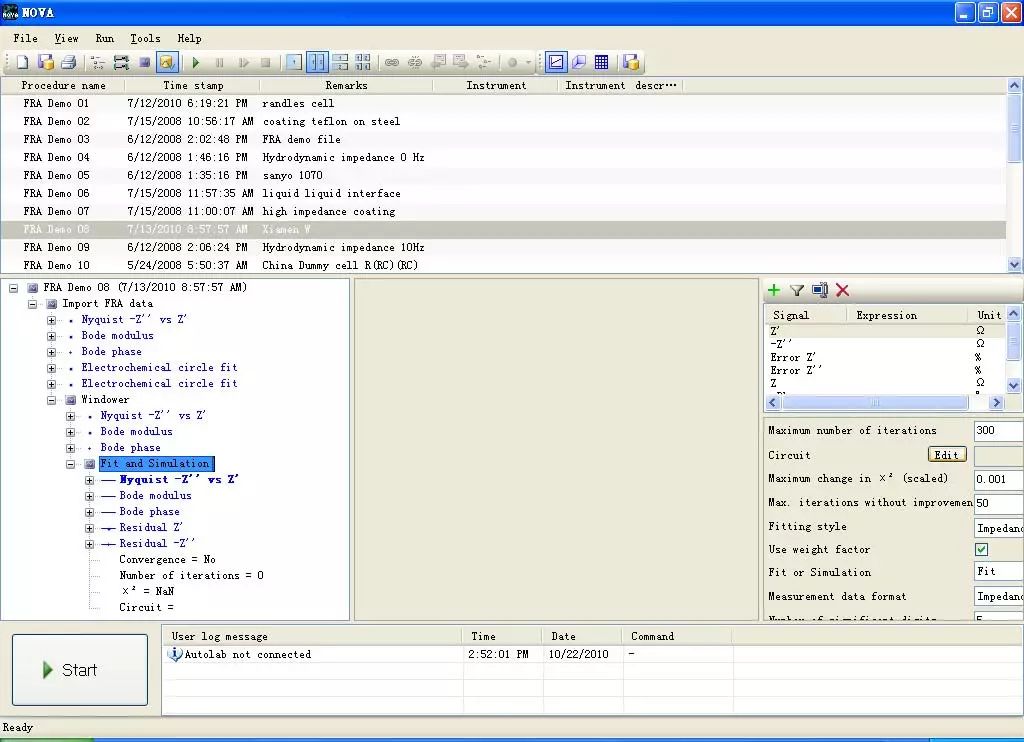Click the Remarks column header
This screenshot has width=1024, height=742.
pyautogui.click(x=346, y=86)
